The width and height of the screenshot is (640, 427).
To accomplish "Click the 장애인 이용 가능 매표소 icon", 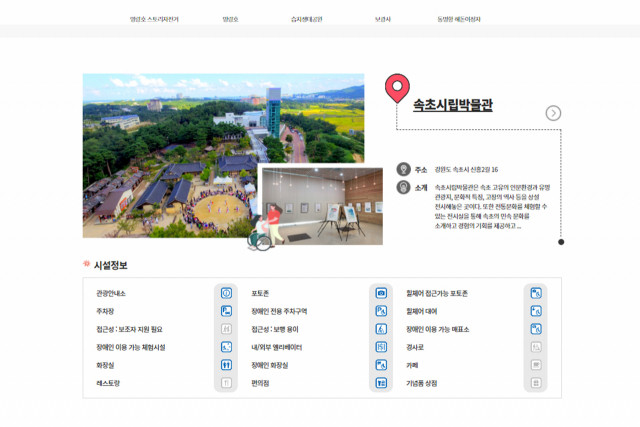I will pos(536,329).
